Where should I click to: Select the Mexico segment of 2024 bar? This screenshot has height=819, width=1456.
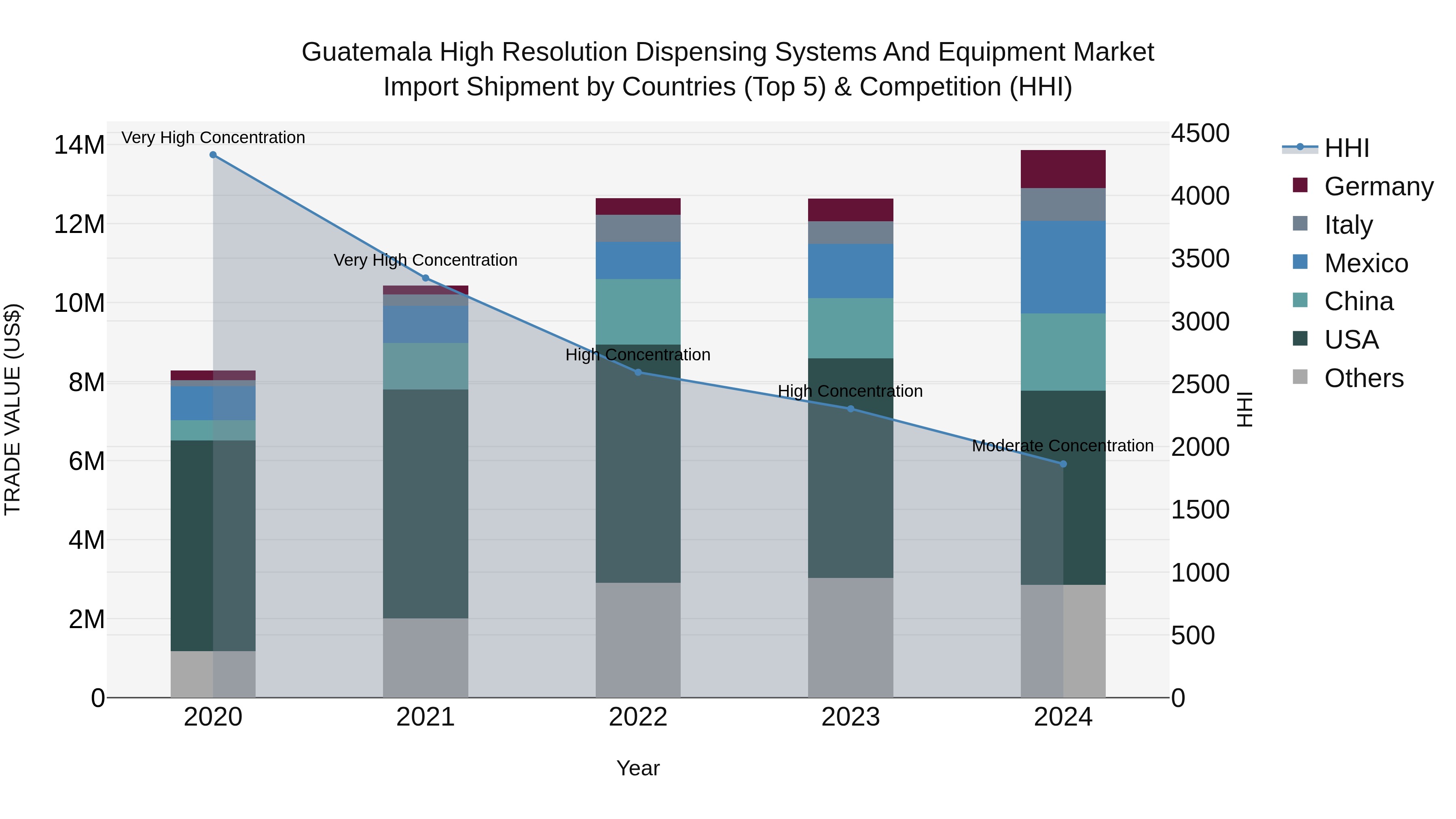pos(1063,267)
